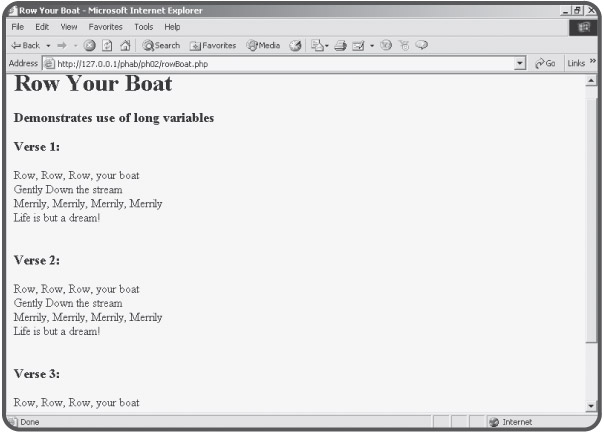
Task: Click the History icon
Action: 296,46
